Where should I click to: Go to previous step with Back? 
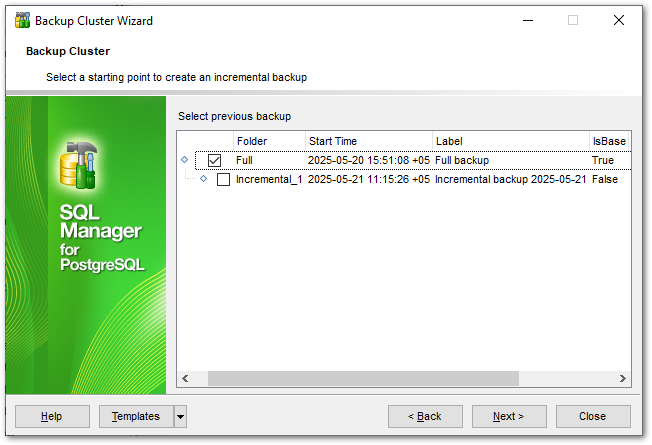pyautogui.click(x=425, y=416)
